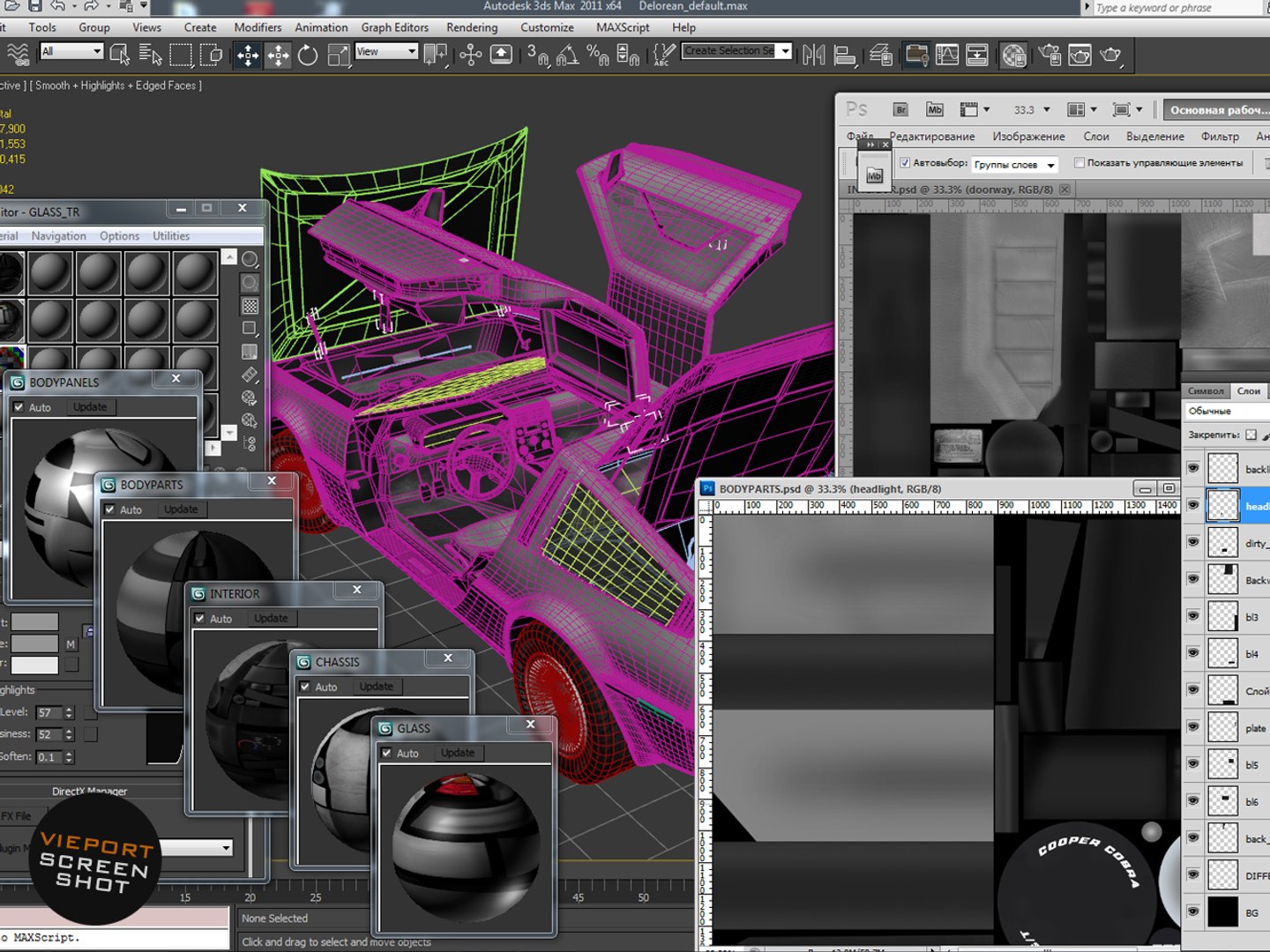Open the Select by Name dialog
Screen dimensions: 1270x952
tap(151, 56)
